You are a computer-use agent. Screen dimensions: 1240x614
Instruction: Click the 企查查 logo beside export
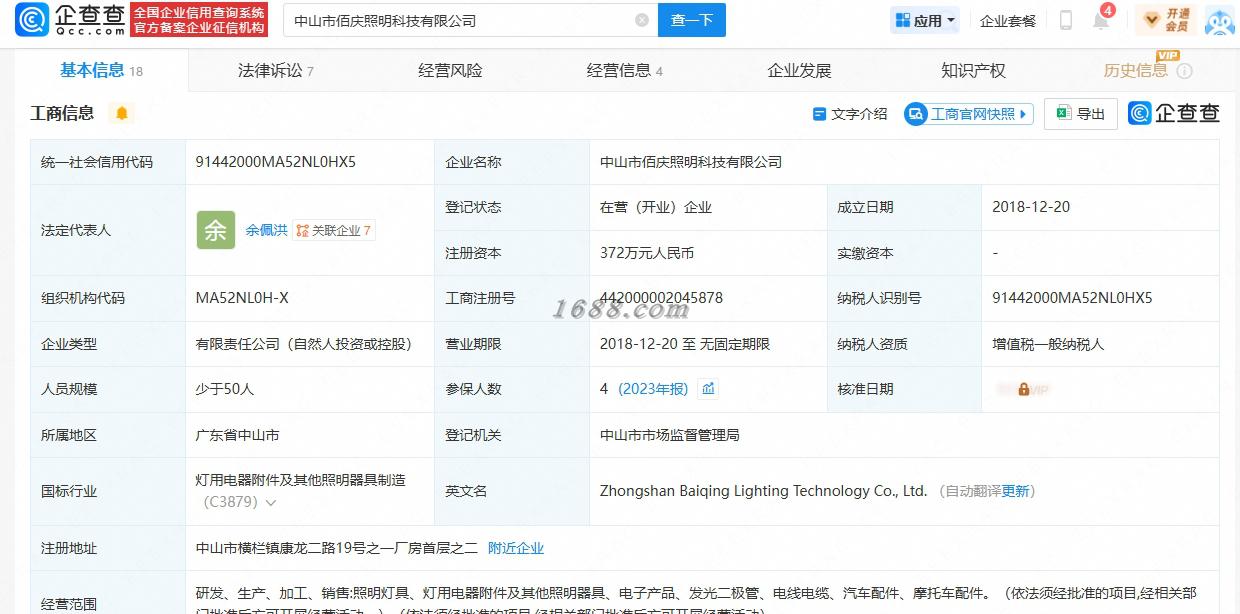pos(1174,113)
